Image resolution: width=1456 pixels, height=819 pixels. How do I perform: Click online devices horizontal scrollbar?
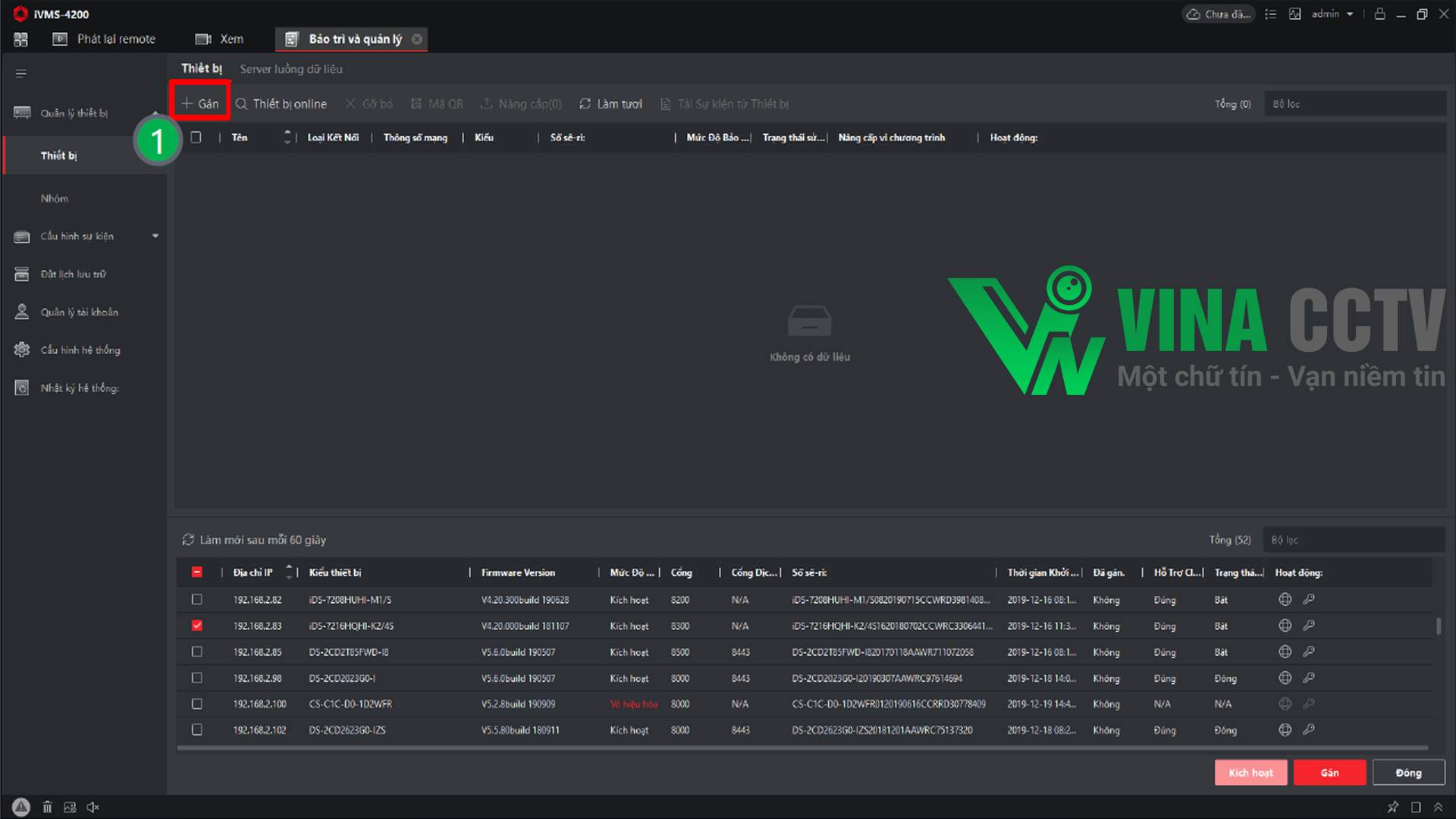802,748
